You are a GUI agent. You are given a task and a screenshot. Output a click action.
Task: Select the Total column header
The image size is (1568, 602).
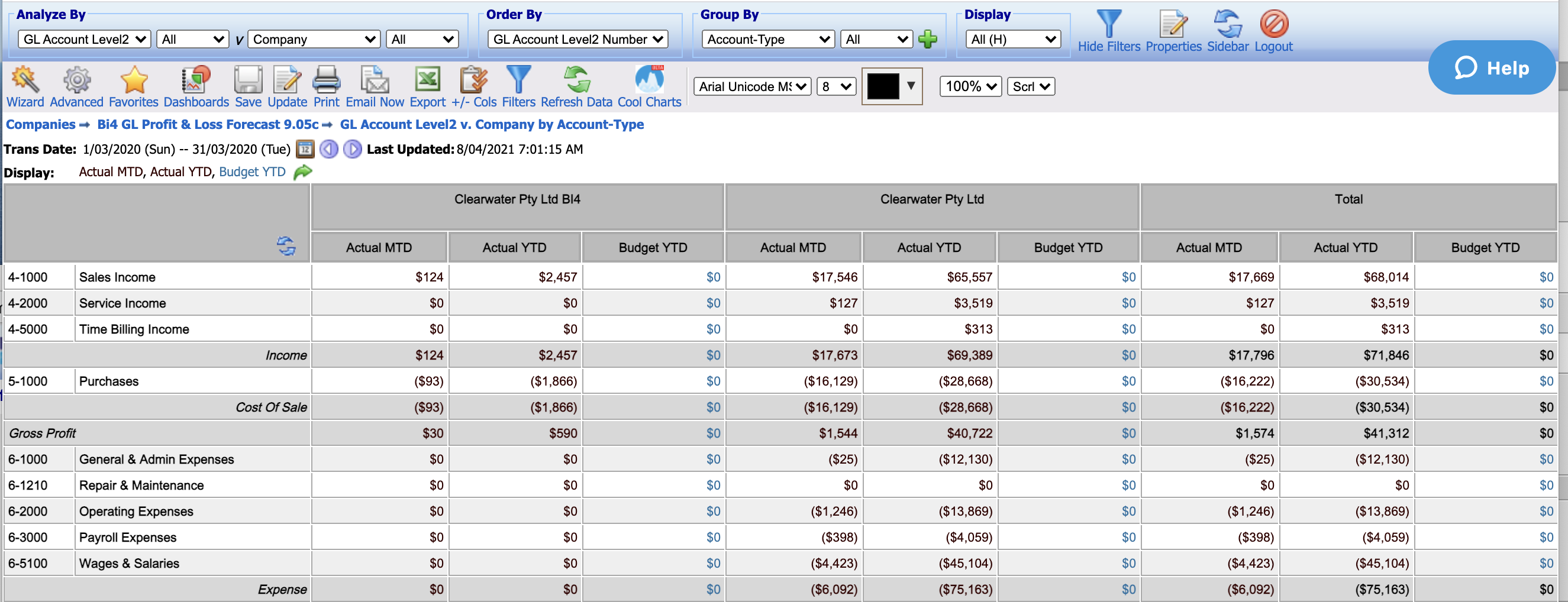(1348, 207)
